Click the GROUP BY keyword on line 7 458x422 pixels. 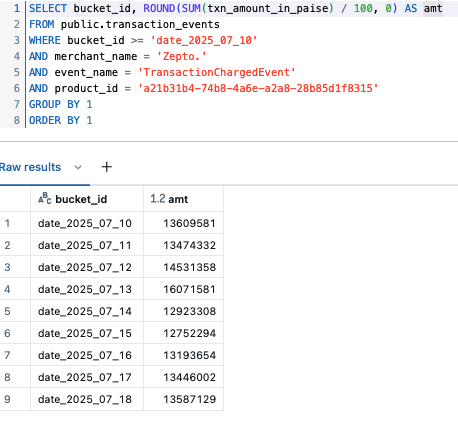point(54,104)
